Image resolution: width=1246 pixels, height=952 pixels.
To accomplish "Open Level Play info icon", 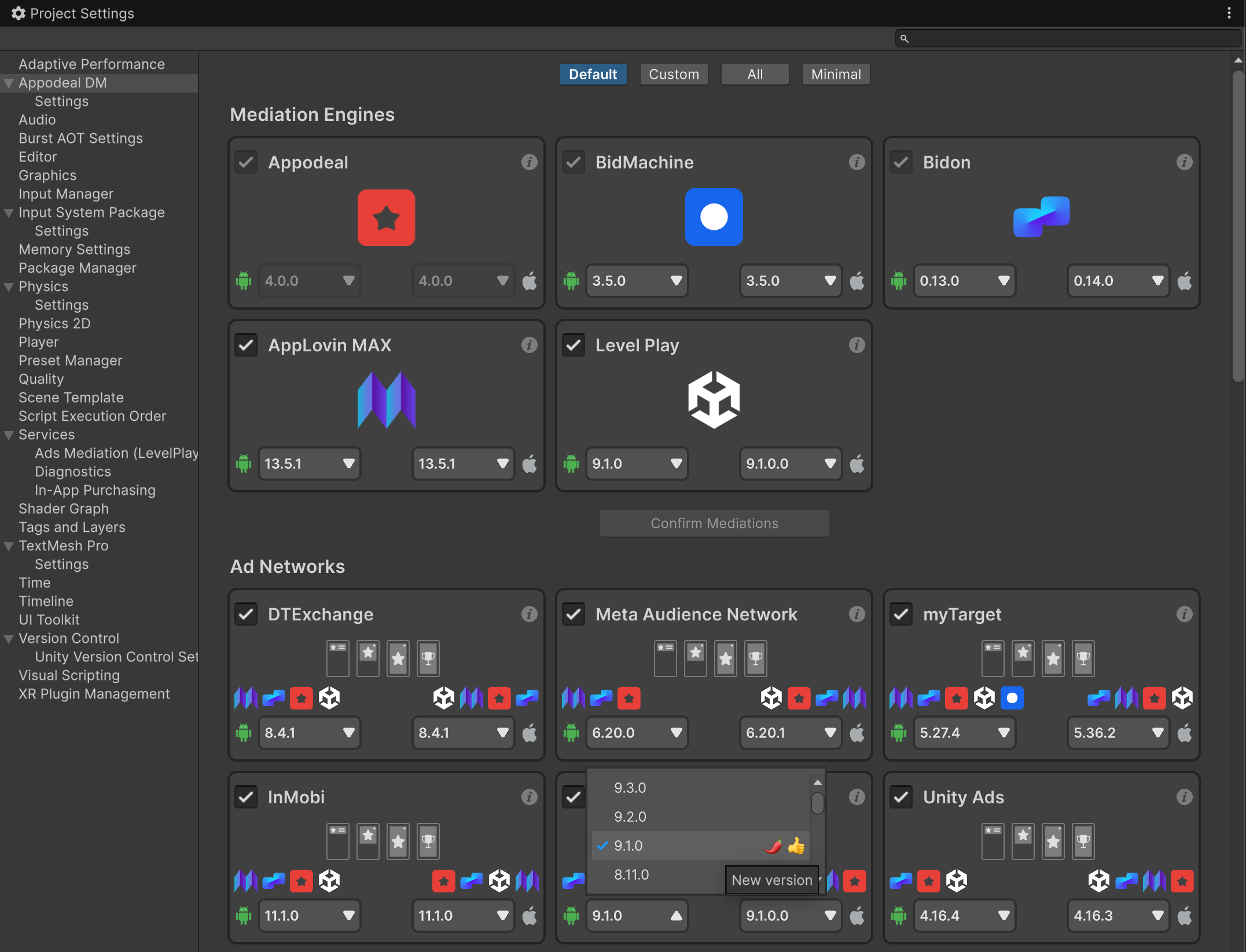I will (x=857, y=345).
